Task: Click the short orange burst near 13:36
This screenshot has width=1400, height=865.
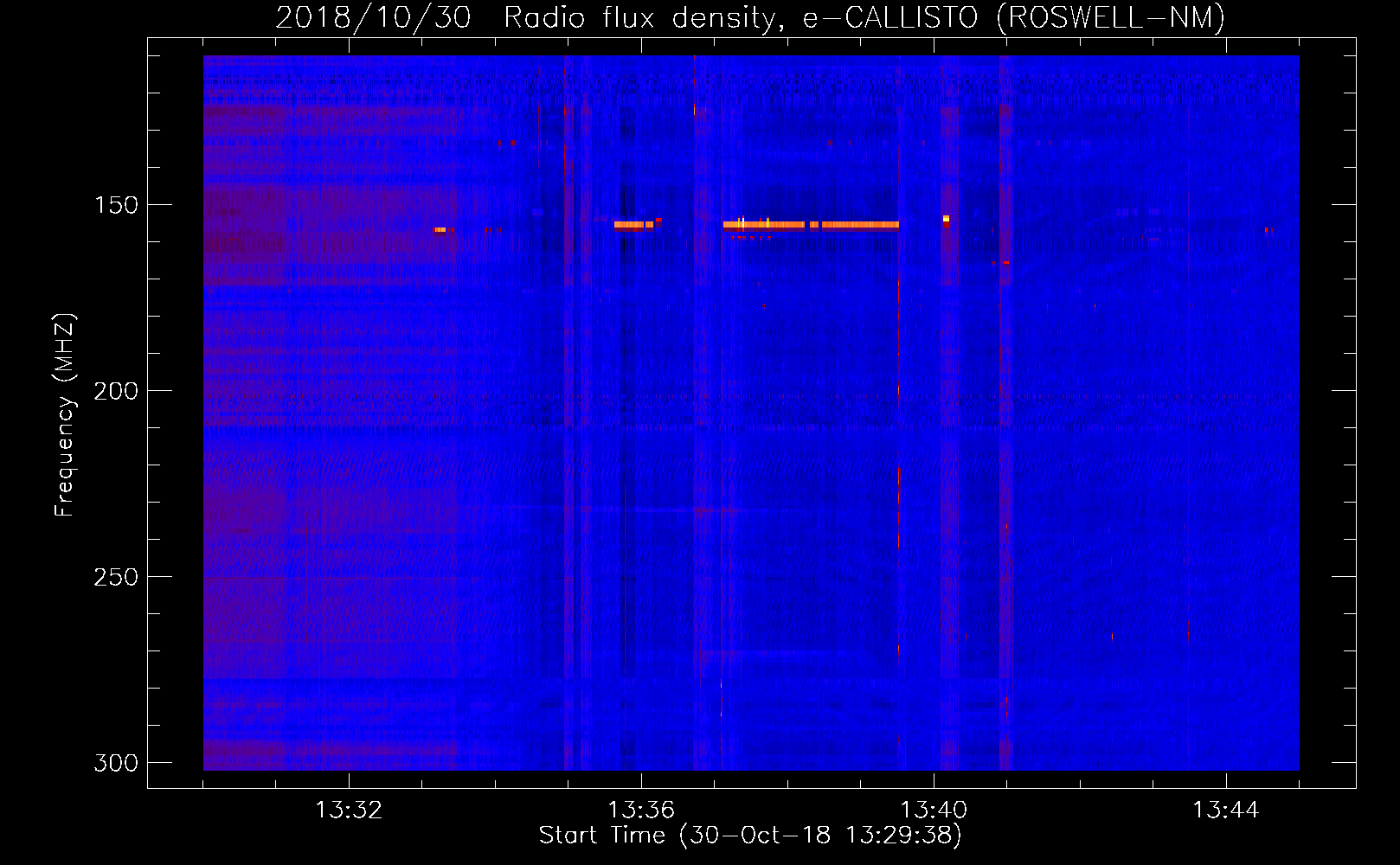Action: [x=633, y=225]
